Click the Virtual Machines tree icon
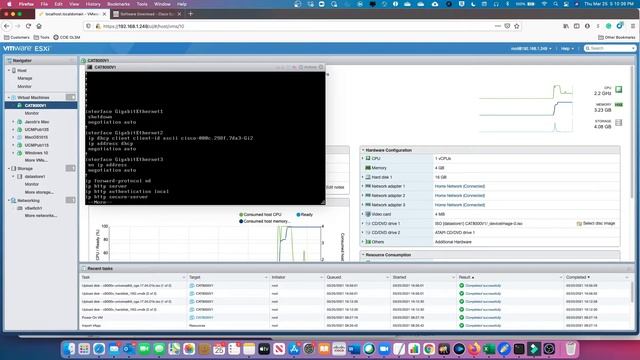Screen dimensions: 640x360 click(x=13, y=98)
